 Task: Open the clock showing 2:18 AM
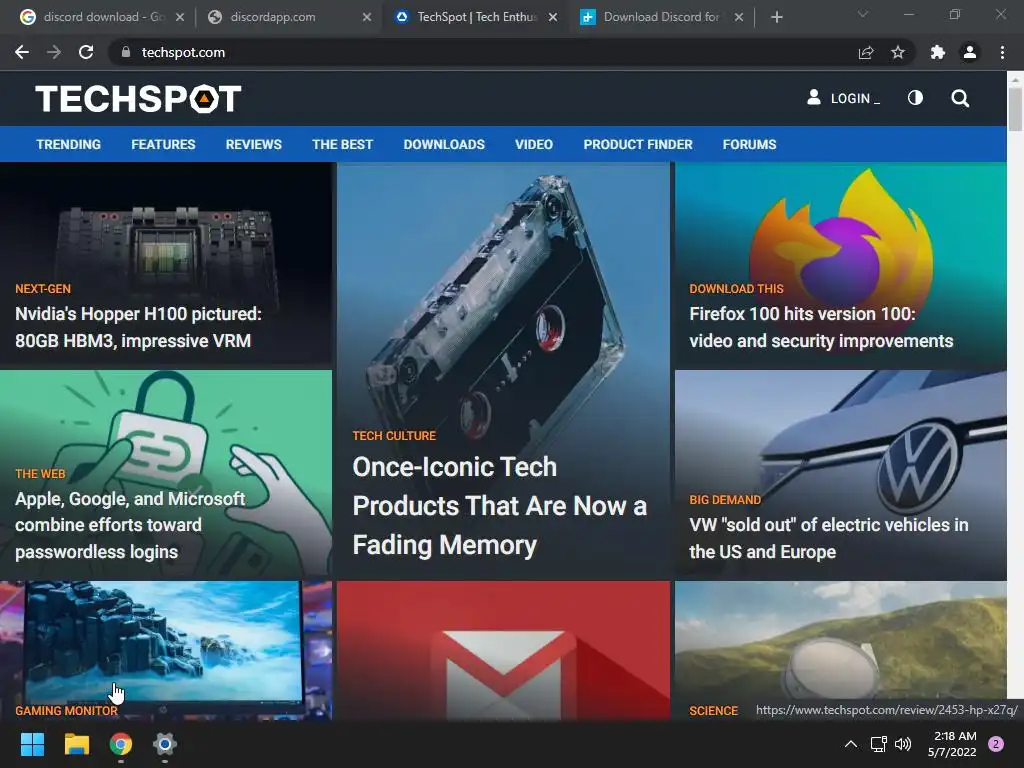click(x=952, y=744)
